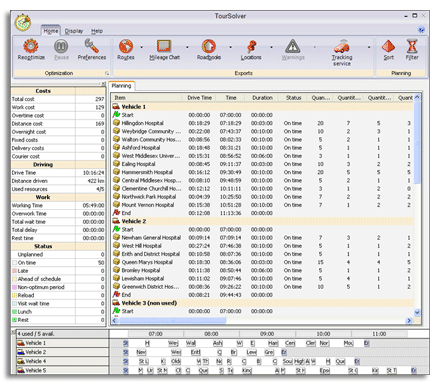Viewport: 440px width, 385px height.
Task: Open the Help ribbon tab
Action: tap(97, 31)
